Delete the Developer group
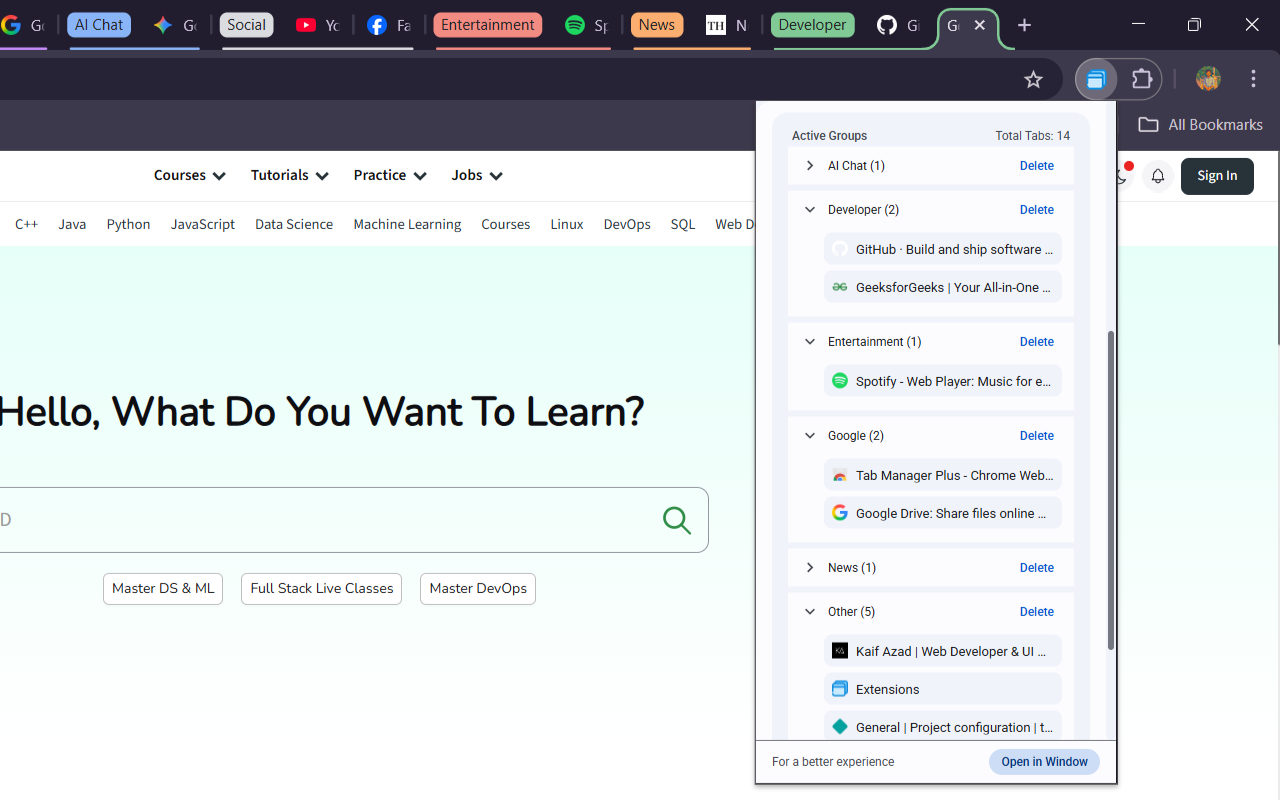The height and width of the screenshot is (800, 1280). point(1037,210)
